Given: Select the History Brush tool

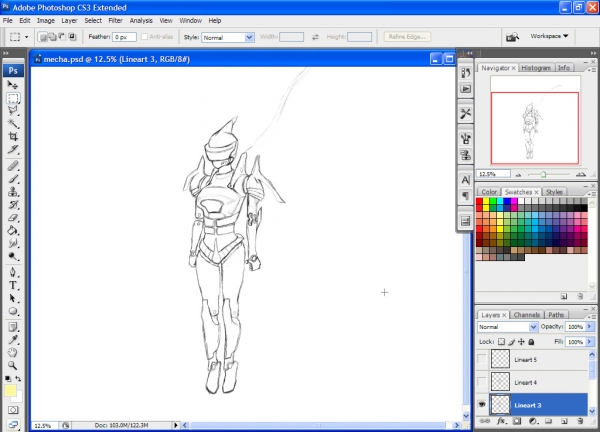Looking at the screenshot, I should tap(13, 204).
